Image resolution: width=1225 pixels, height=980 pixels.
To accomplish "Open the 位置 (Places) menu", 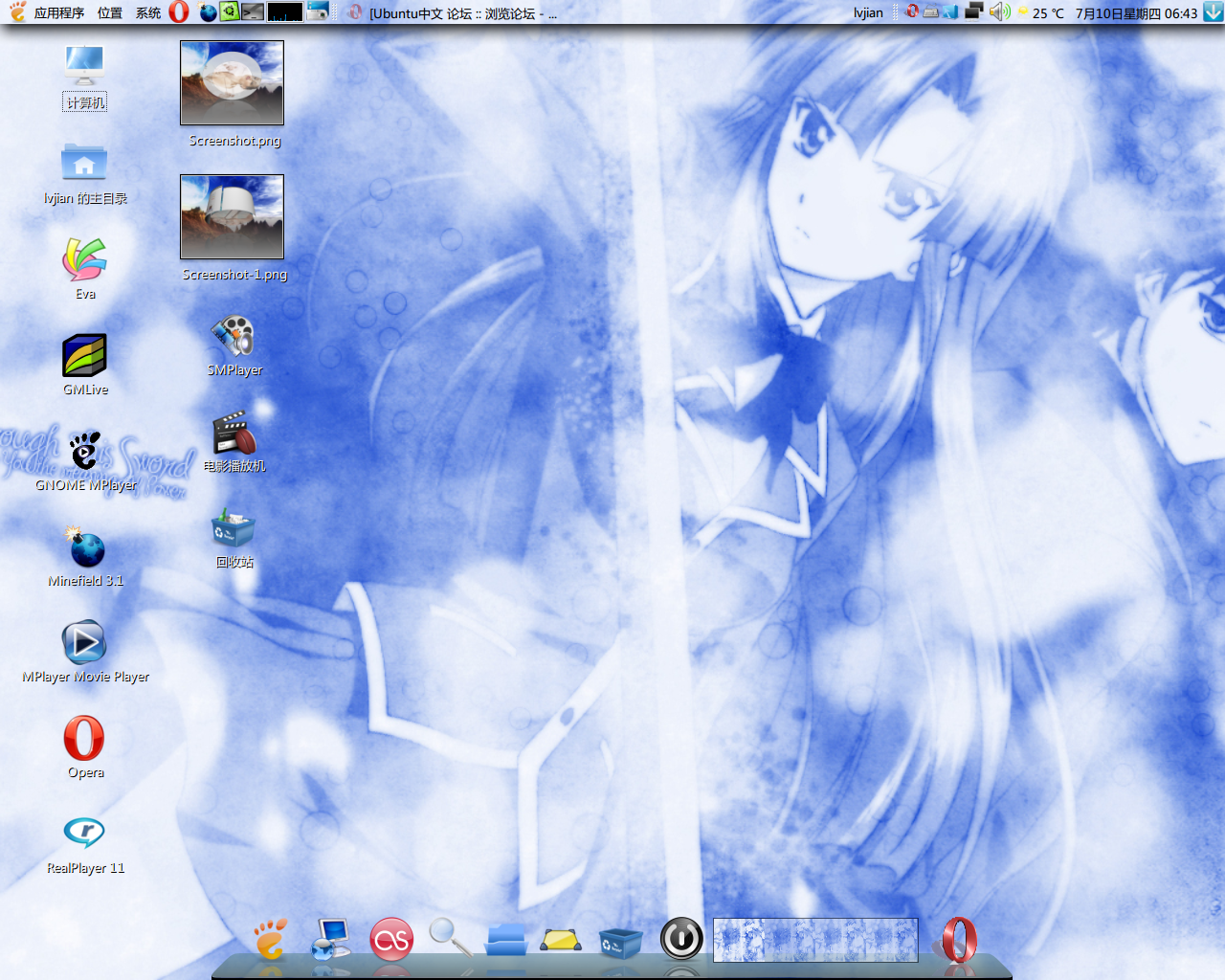I will [110, 13].
